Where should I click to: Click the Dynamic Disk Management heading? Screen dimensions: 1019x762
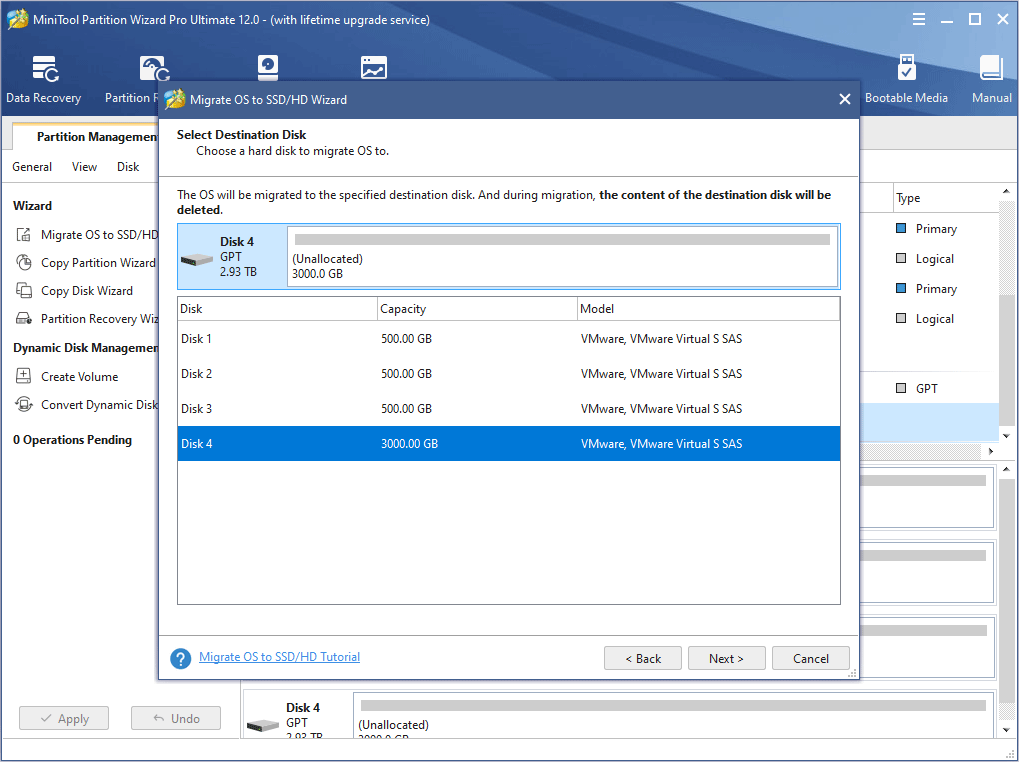[x=85, y=348]
